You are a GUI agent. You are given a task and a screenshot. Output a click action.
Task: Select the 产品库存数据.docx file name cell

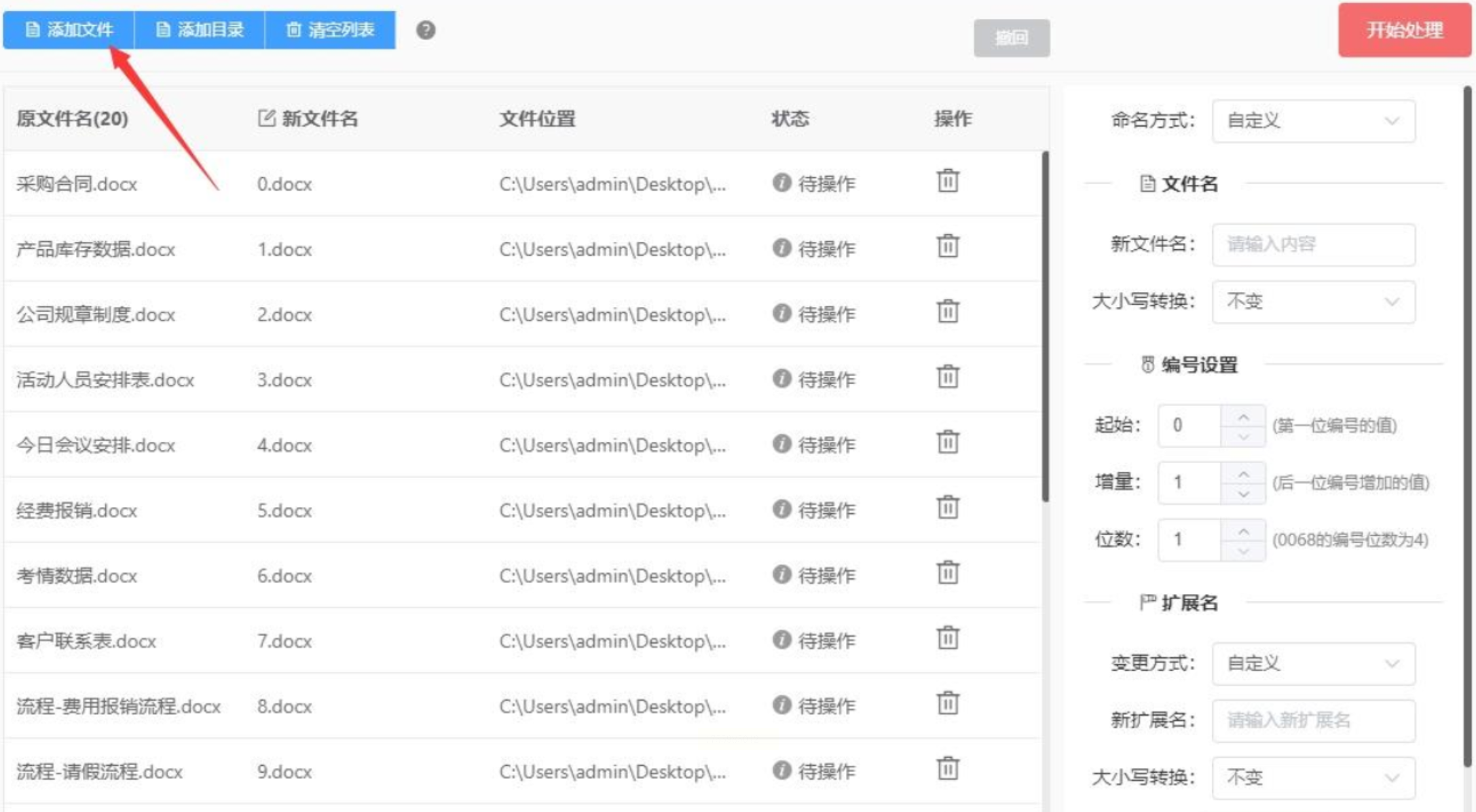tap(96, 249)
